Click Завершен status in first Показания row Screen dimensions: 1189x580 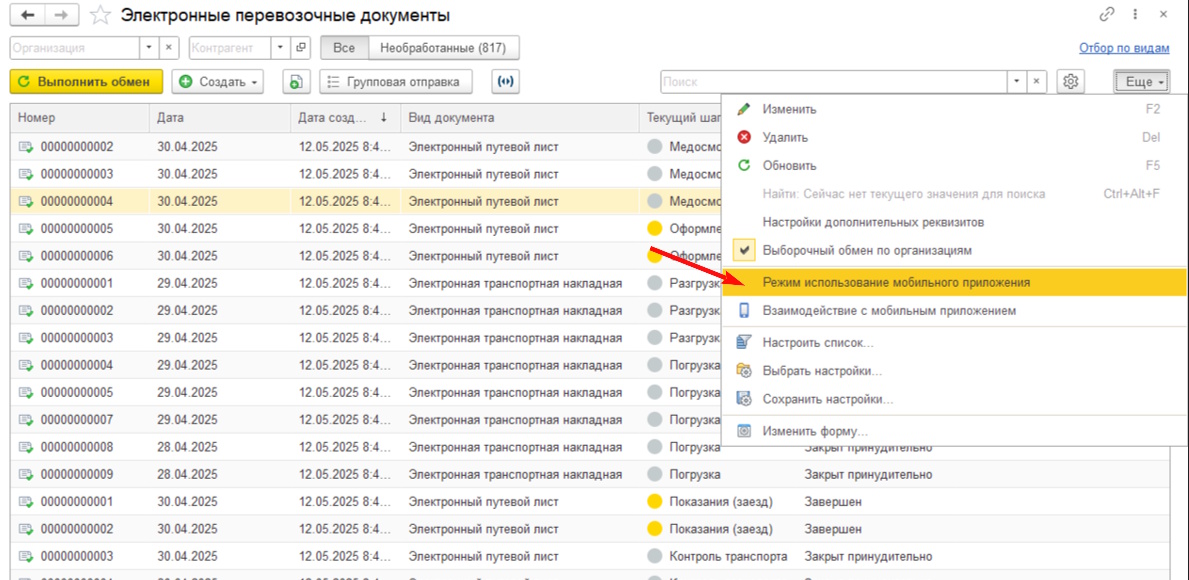pyautogui.click(x=833, y=502)
